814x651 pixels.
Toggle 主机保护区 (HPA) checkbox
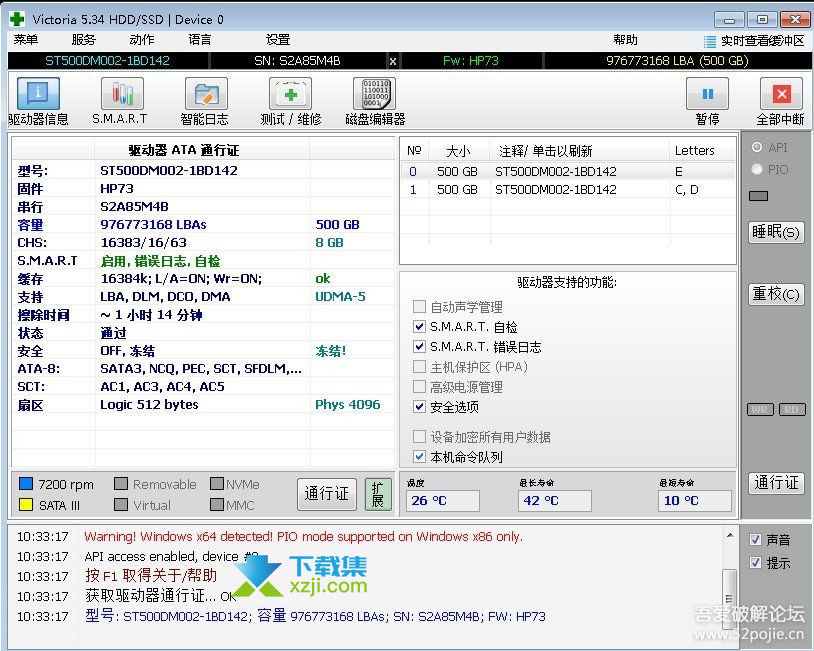click(x=419, y=367)
